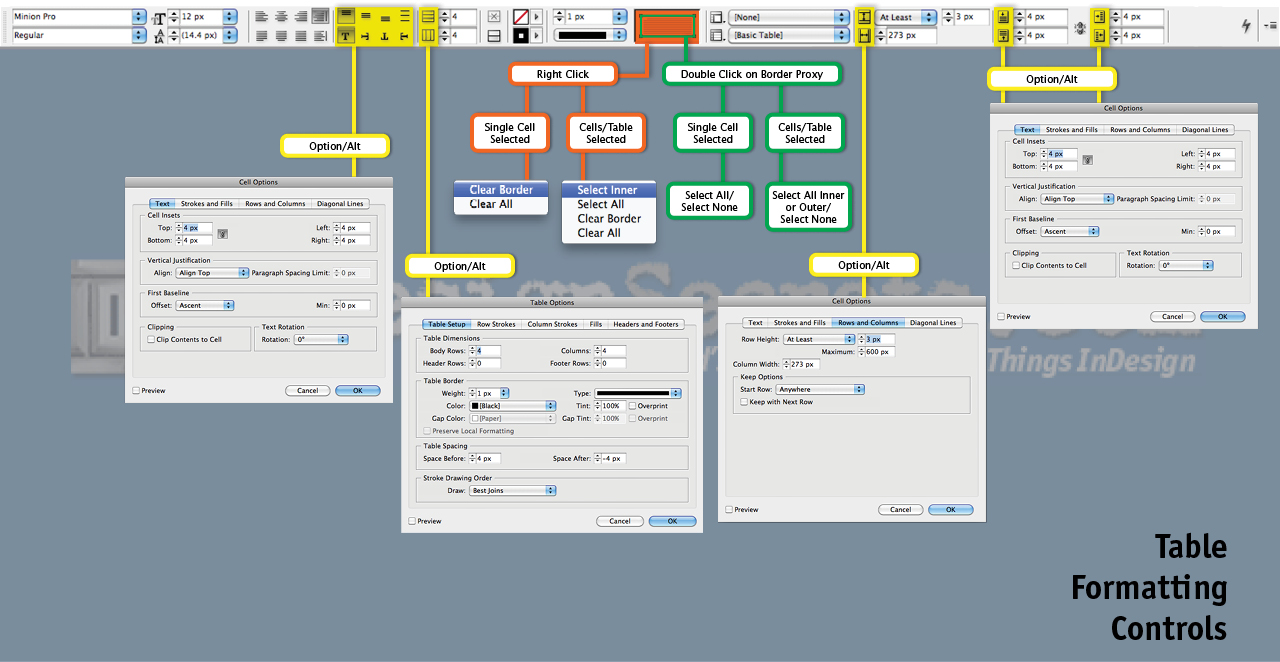Select the Align Top vertical alignment icon in the toolbar
The image size is (1280, 662).
click(x=346, y=16)
